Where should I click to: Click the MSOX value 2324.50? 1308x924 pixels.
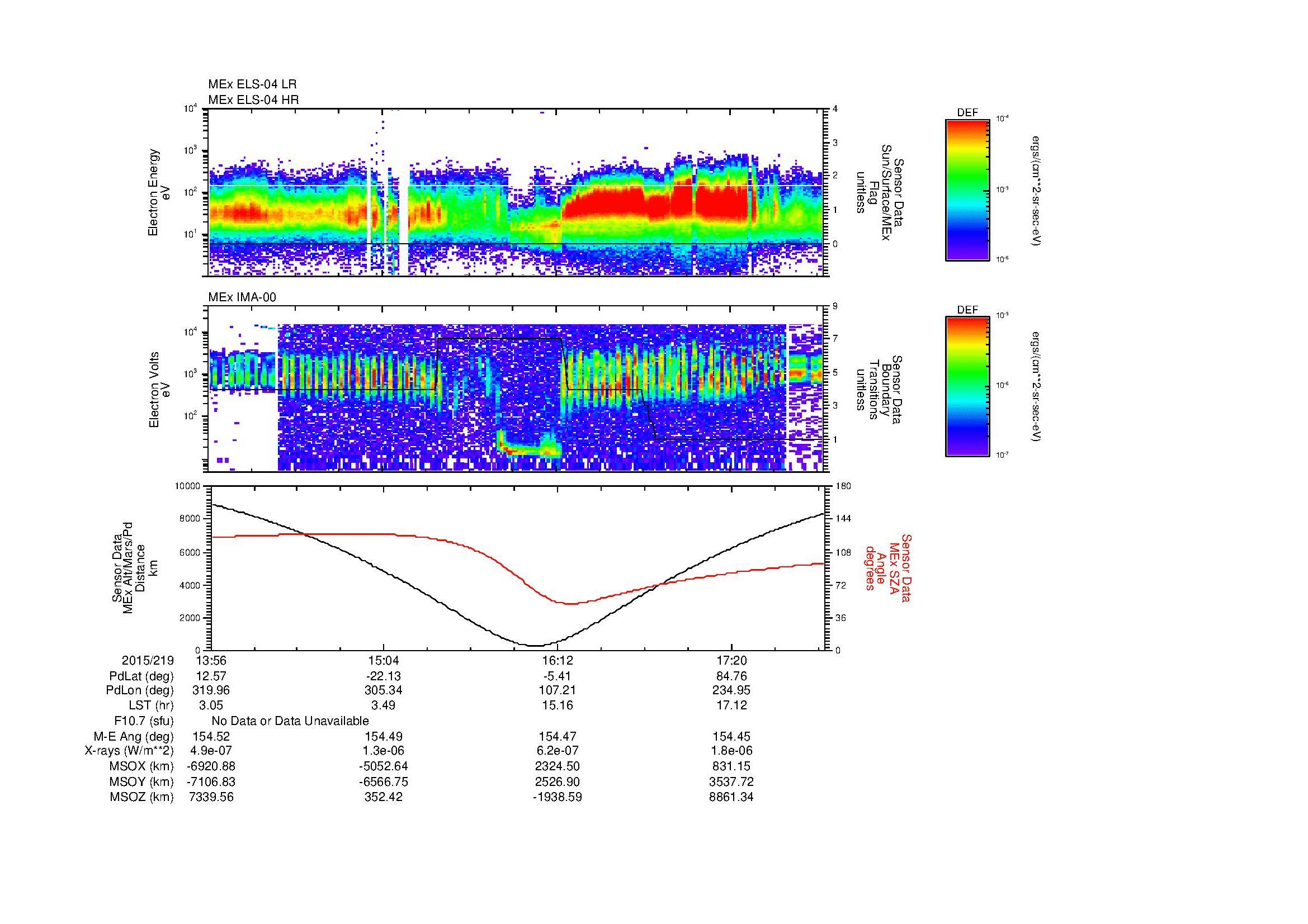click(557, 766)
